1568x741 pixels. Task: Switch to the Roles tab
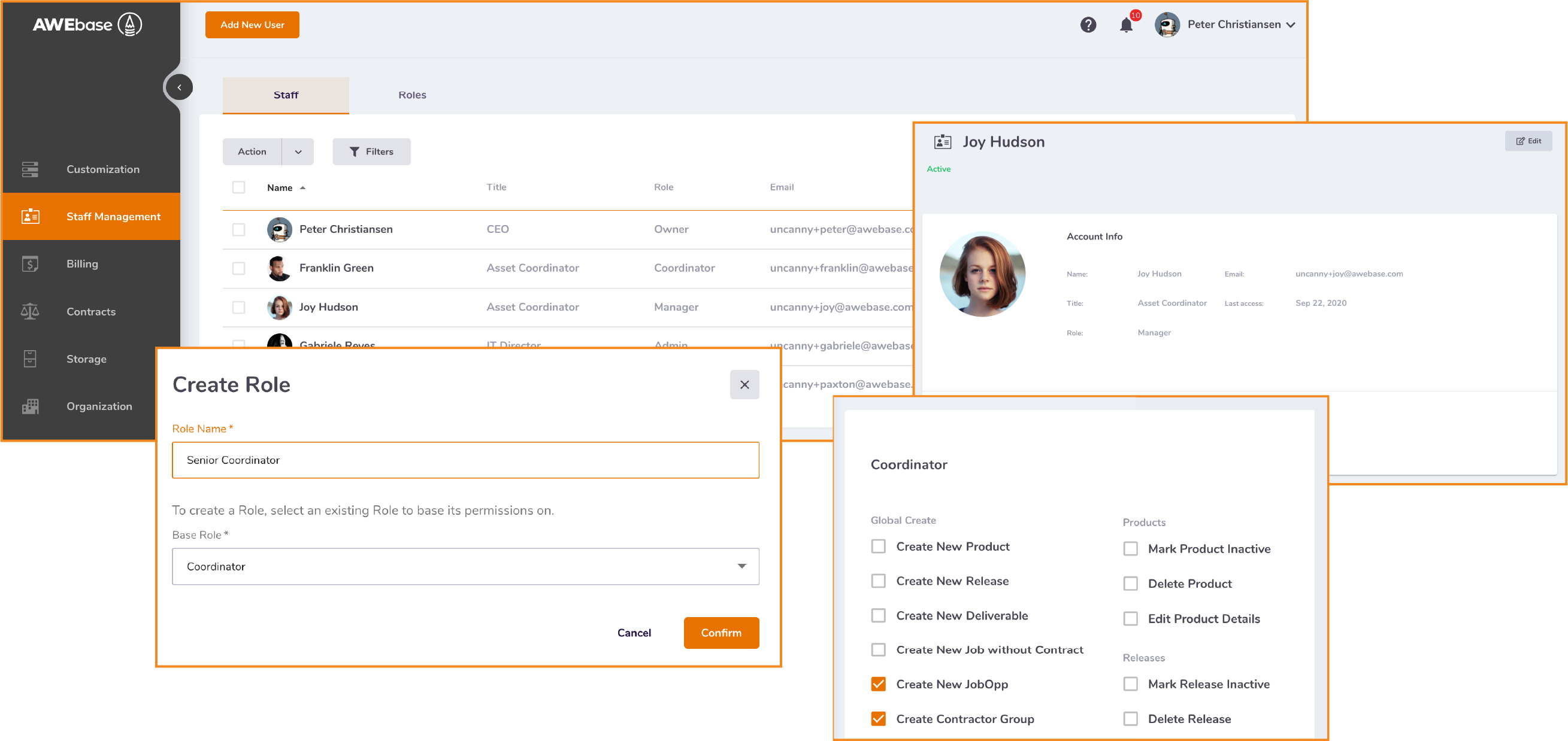point(412,95)
